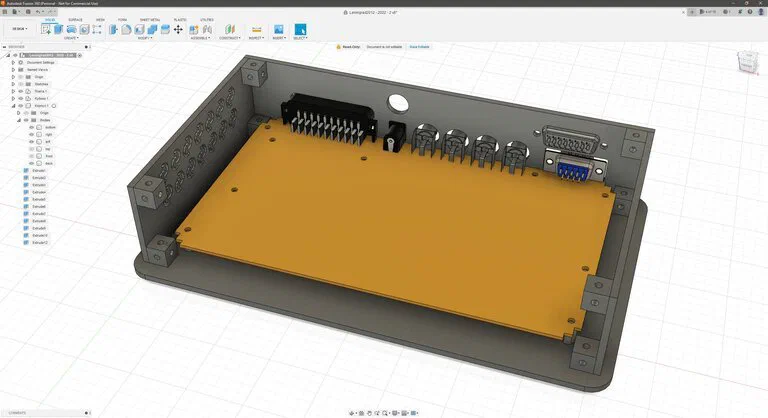Show the hidden front body
The height and width of the screenshot is (418, 768).
point(31,156)
